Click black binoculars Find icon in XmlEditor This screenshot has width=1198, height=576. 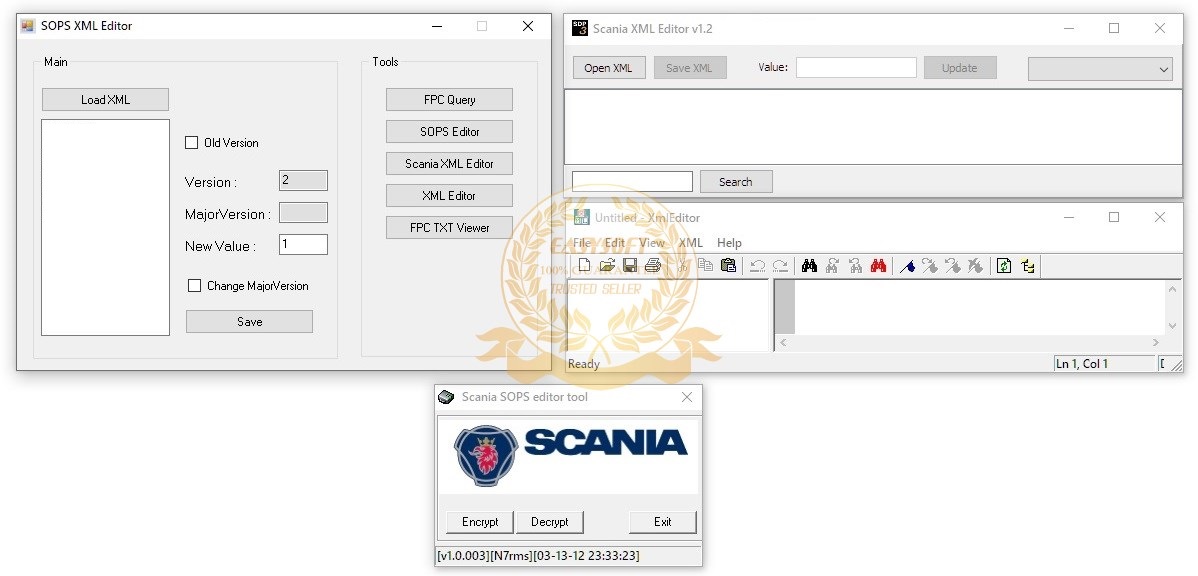click(x=810, y=266)
